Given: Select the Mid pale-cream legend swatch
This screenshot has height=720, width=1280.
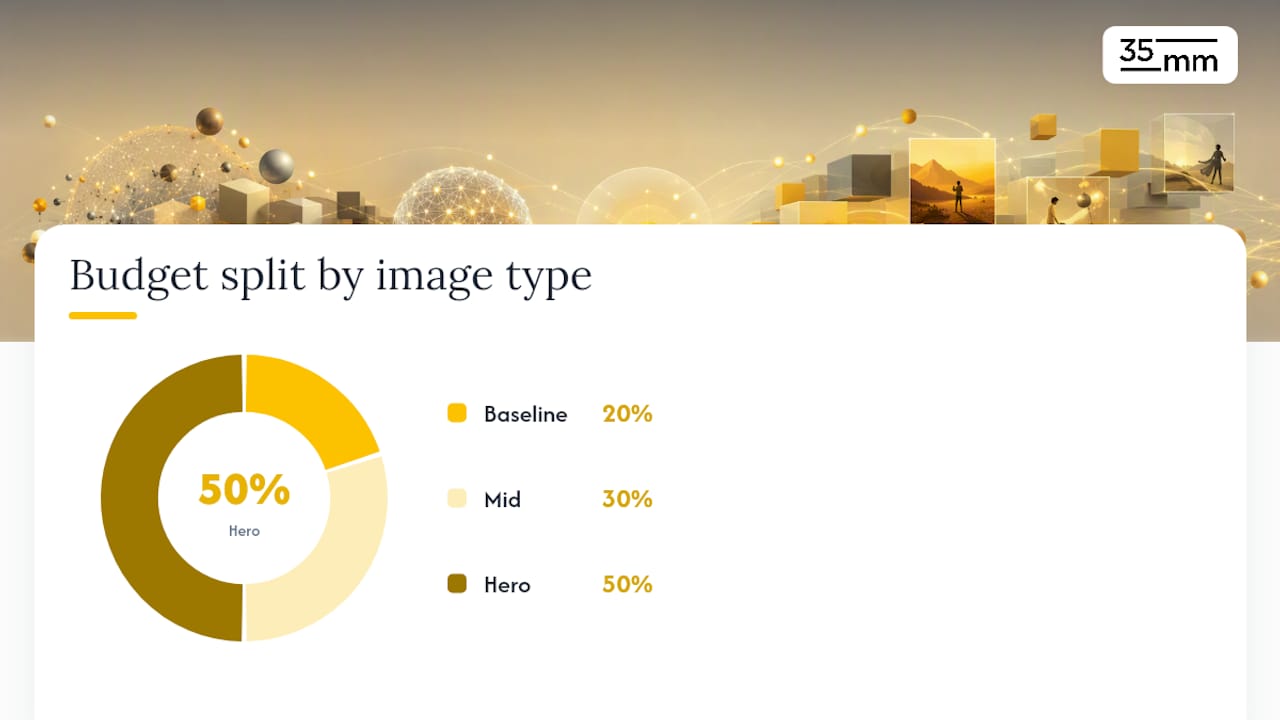Looking at the screenshot, I should 457,498.
